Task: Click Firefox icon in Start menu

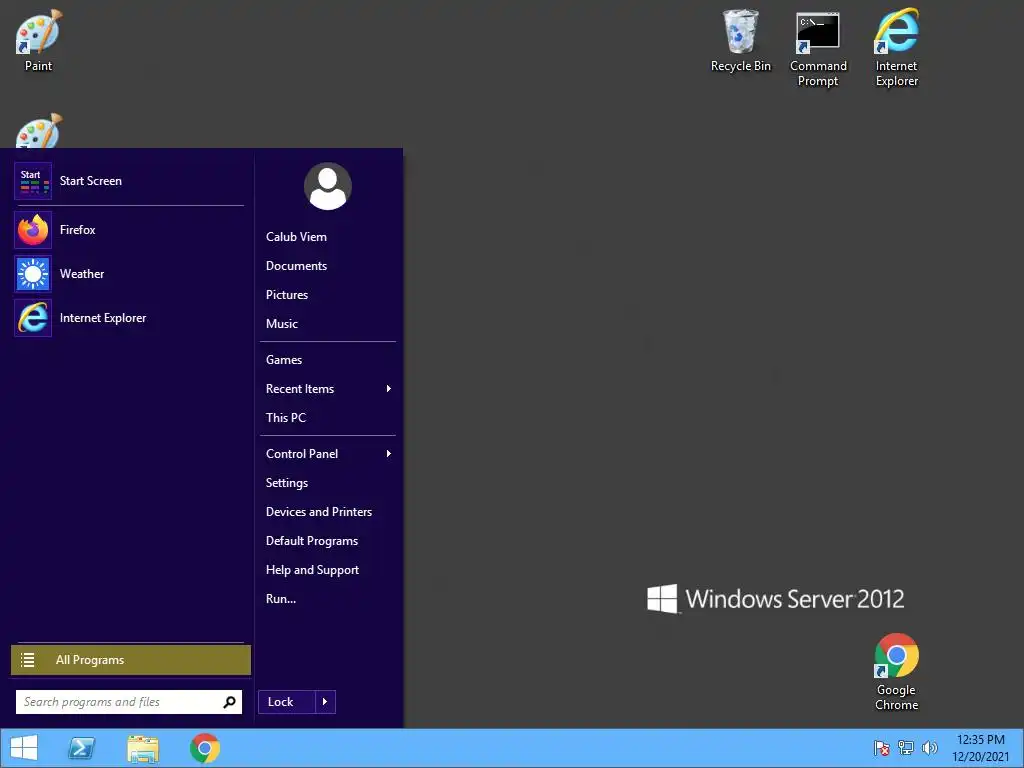Action: [33, 230]
